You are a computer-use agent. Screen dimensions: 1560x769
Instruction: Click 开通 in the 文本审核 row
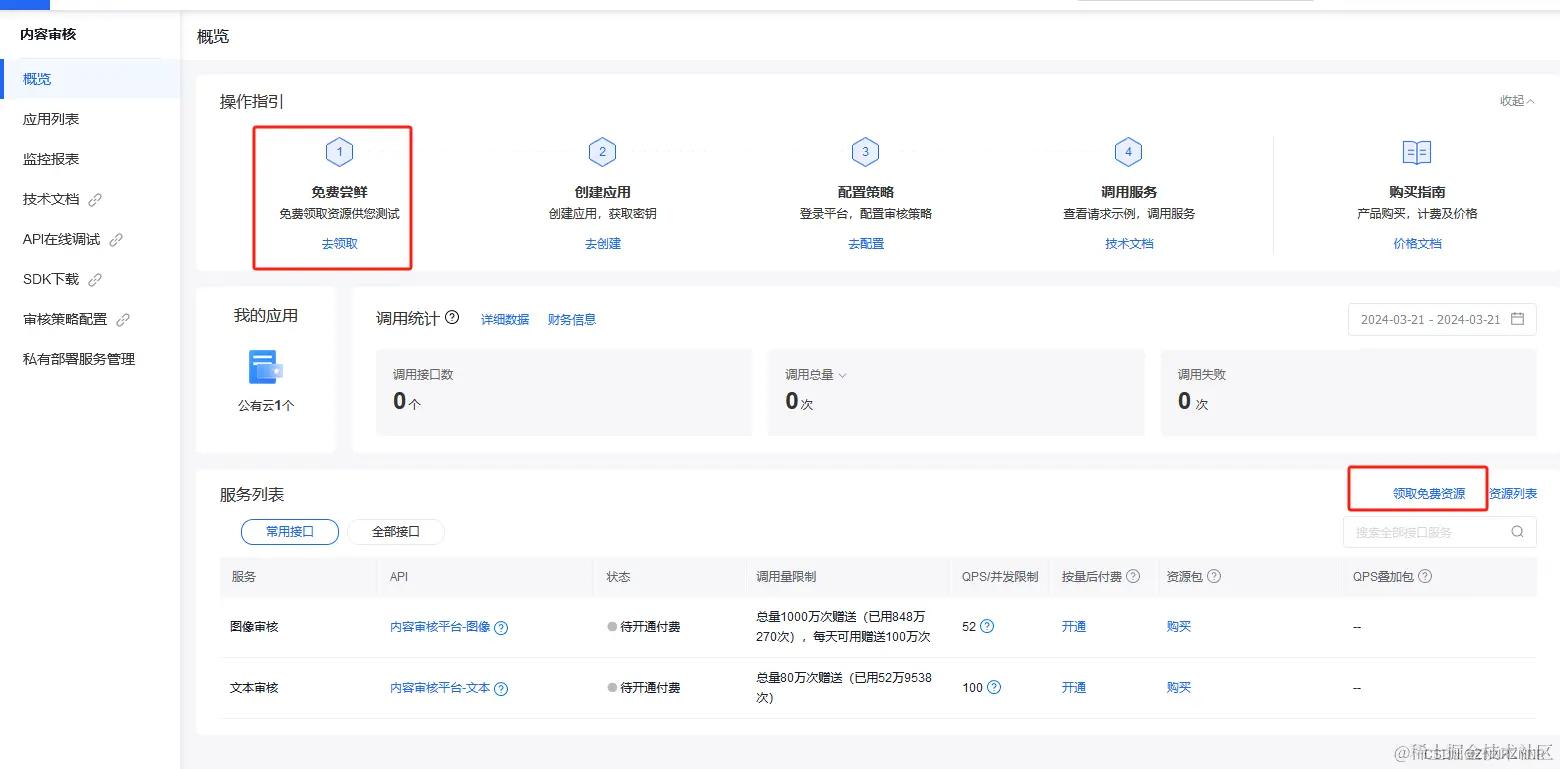[x=1074, y=688]
